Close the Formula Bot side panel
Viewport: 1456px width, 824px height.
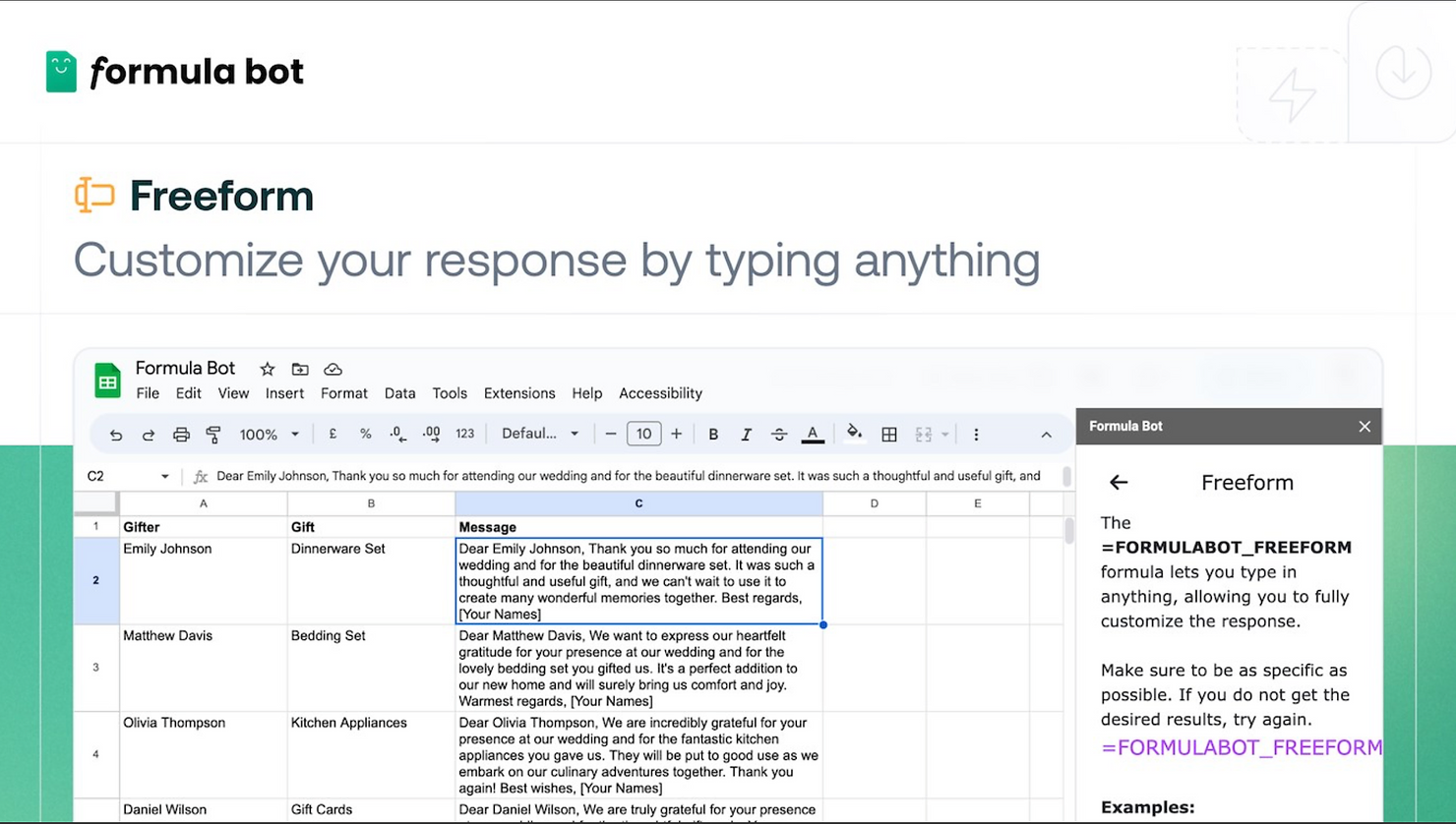point(1364,427)
